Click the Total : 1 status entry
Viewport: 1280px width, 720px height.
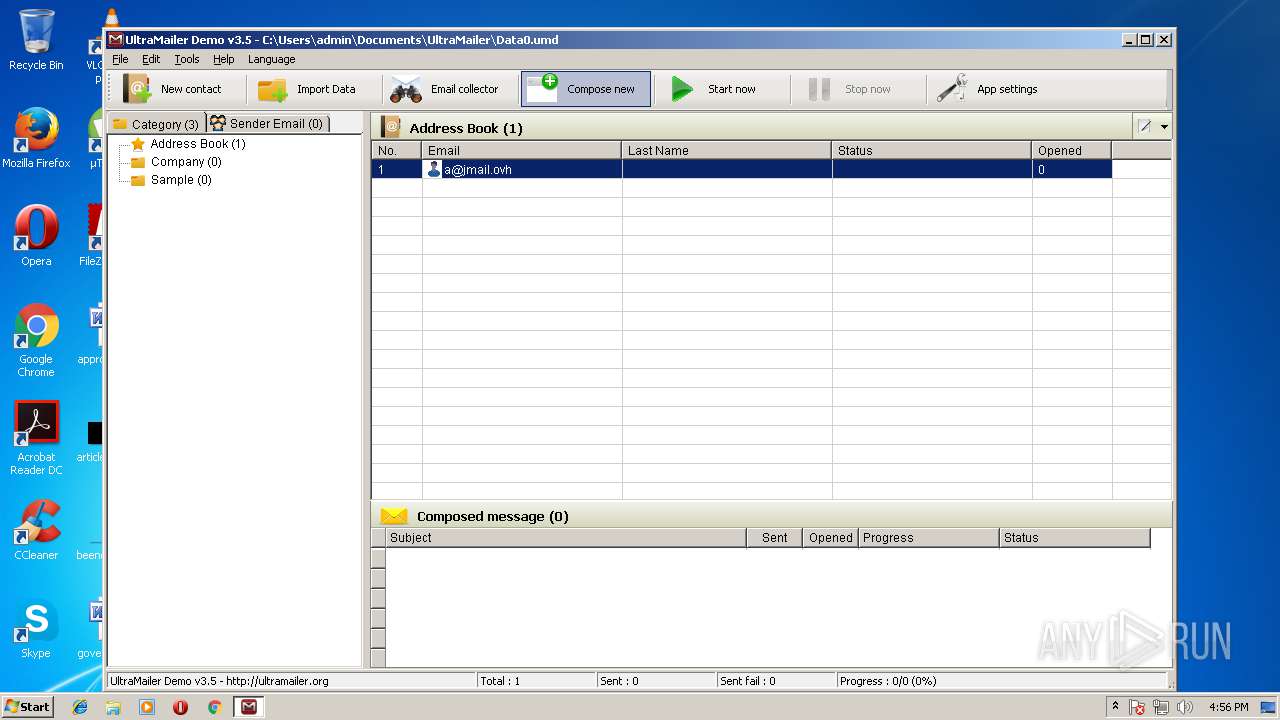click(x=500, y=681)
